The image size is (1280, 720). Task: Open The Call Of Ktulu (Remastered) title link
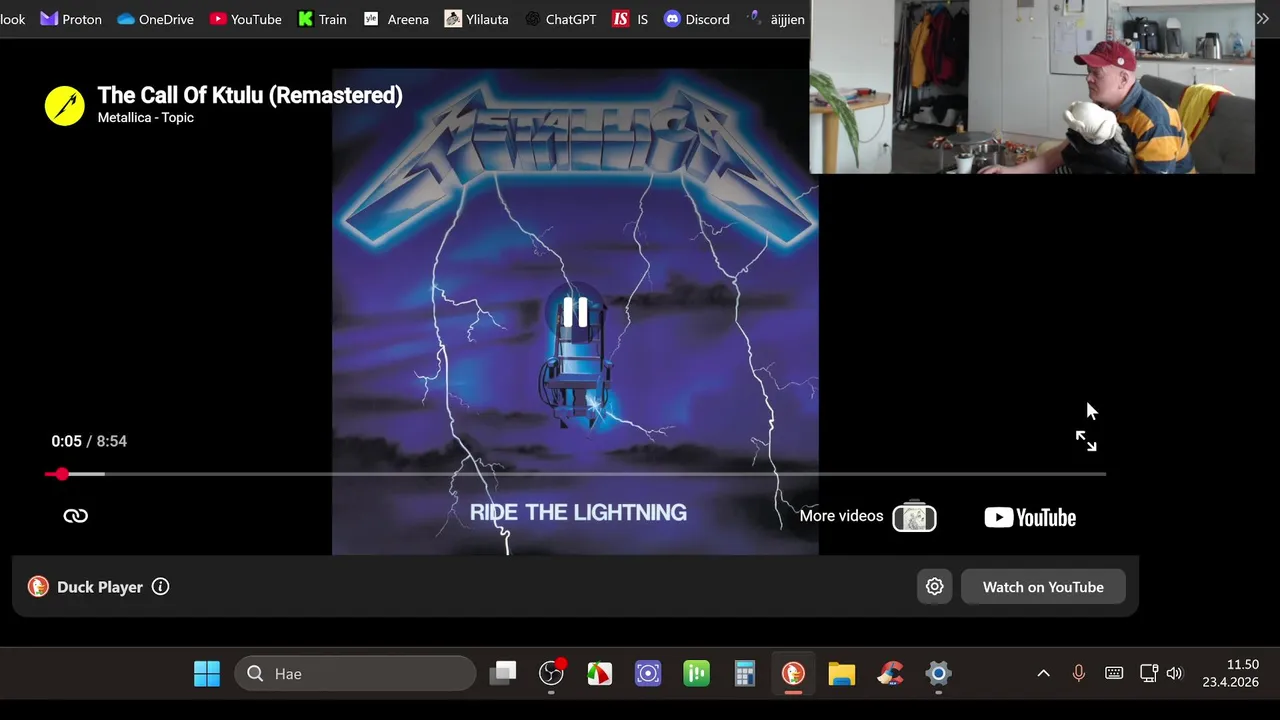click(250, 95)
